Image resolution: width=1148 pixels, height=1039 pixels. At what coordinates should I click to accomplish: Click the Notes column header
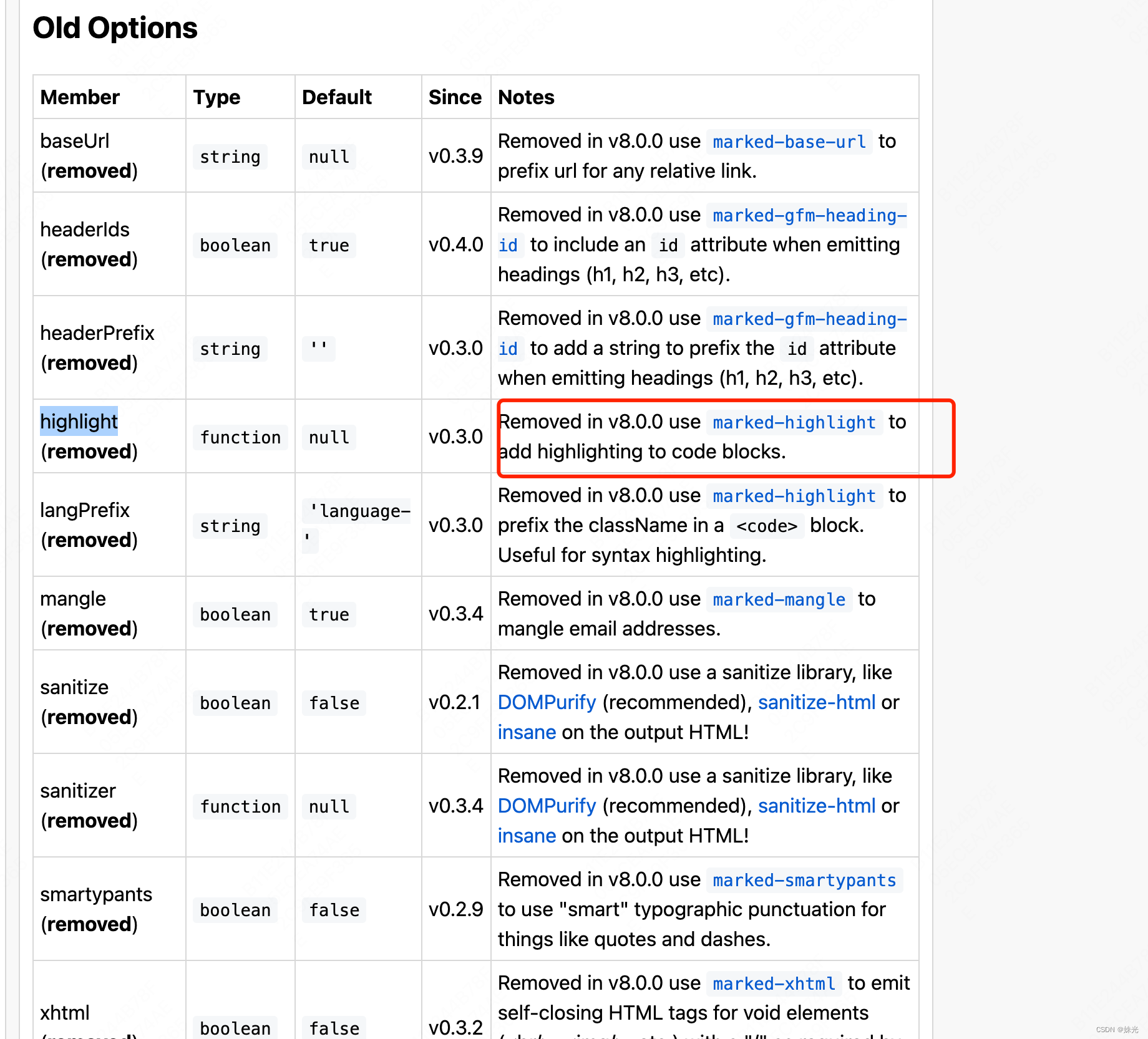(525, 97)
